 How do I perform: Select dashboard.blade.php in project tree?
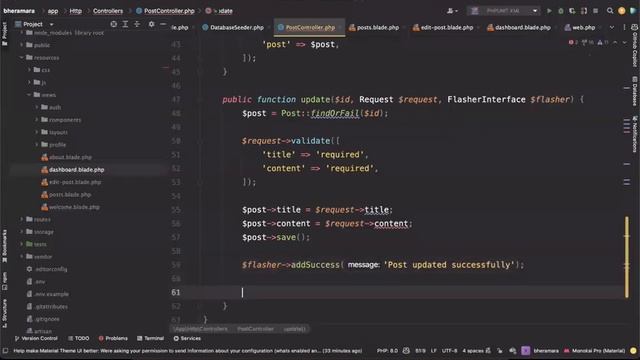point(76,170)
